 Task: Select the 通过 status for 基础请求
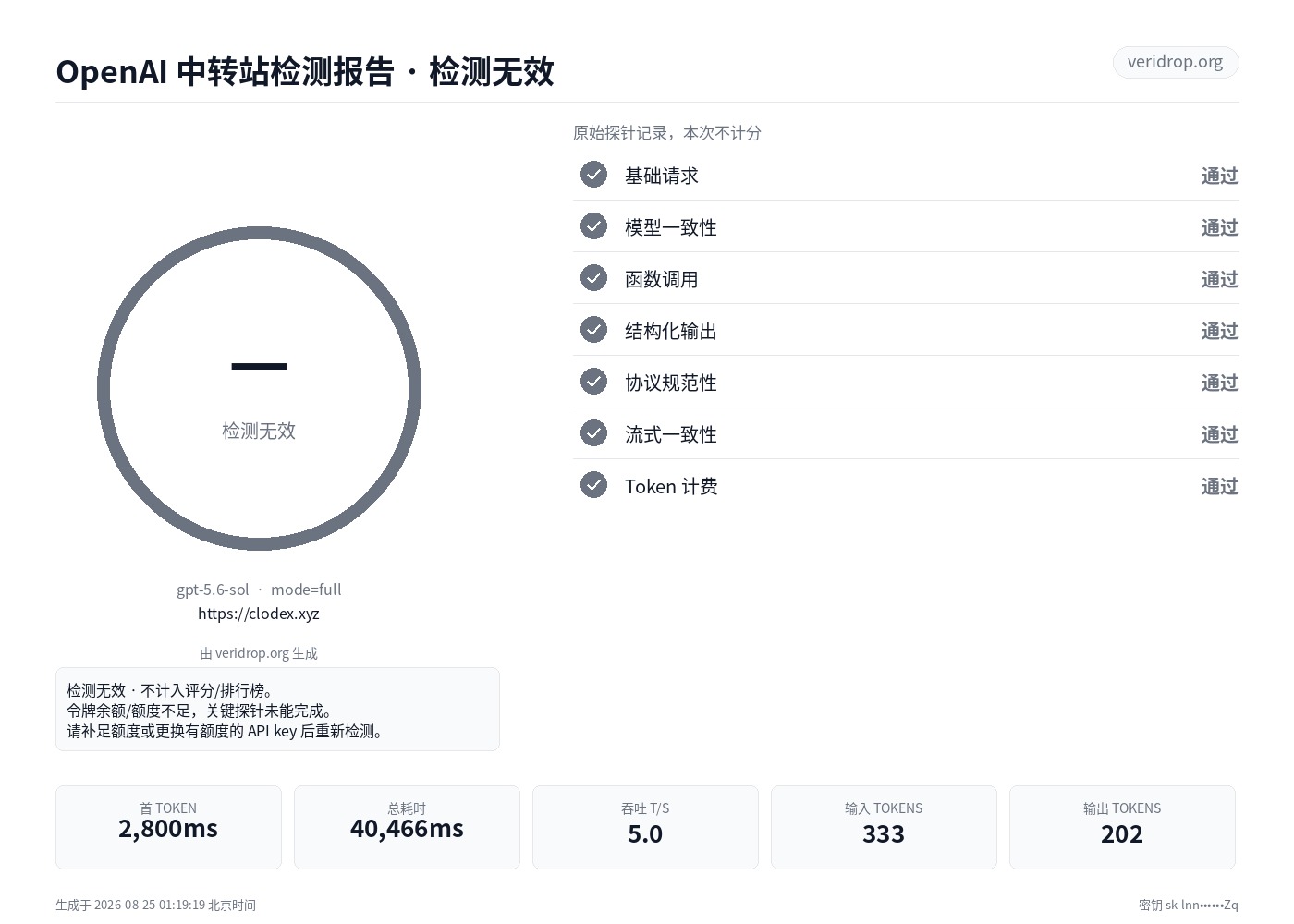[1219, 176]
